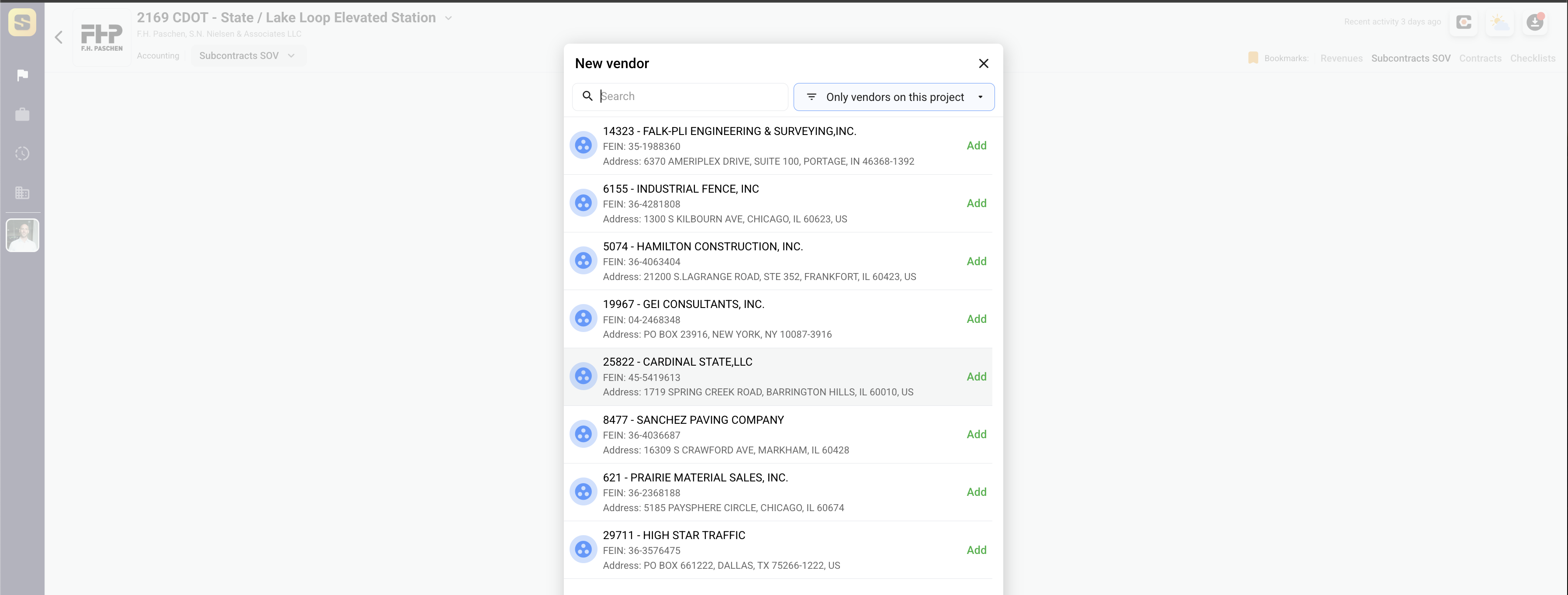The image size is (1568, 595).
Task: Add FALK-PLI ENGINEERING & SURVEYING vendor
Action: (976, 145)
